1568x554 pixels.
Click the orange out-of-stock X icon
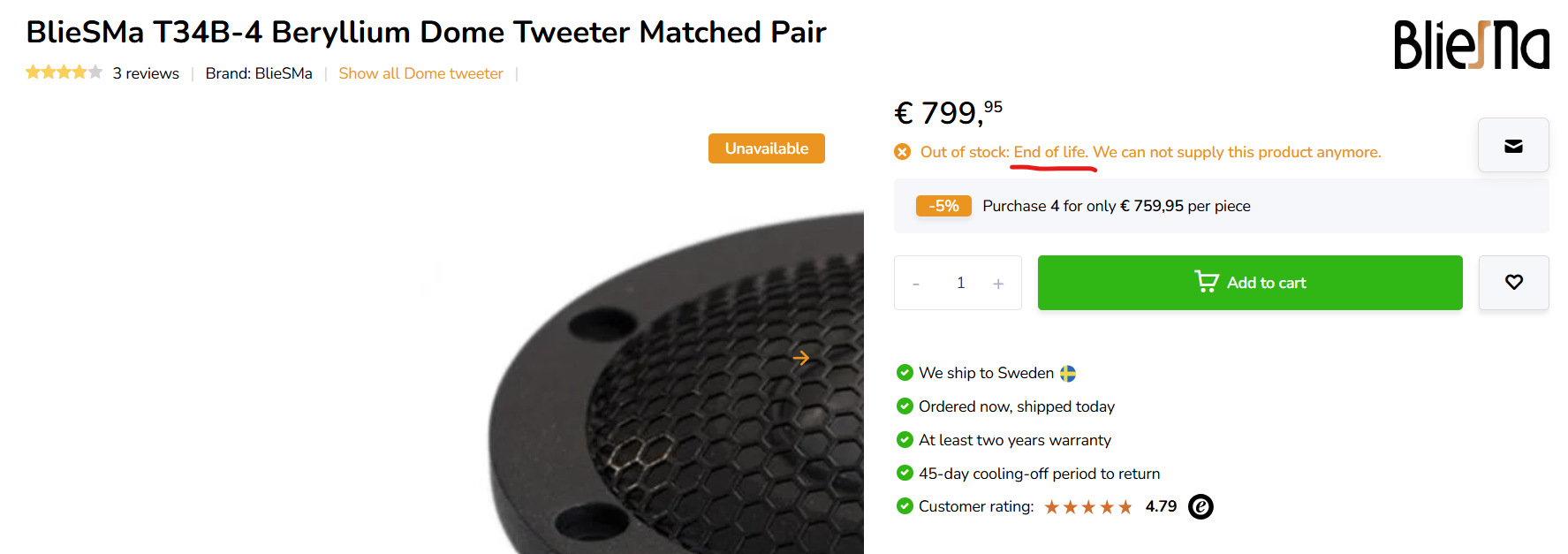902,152
